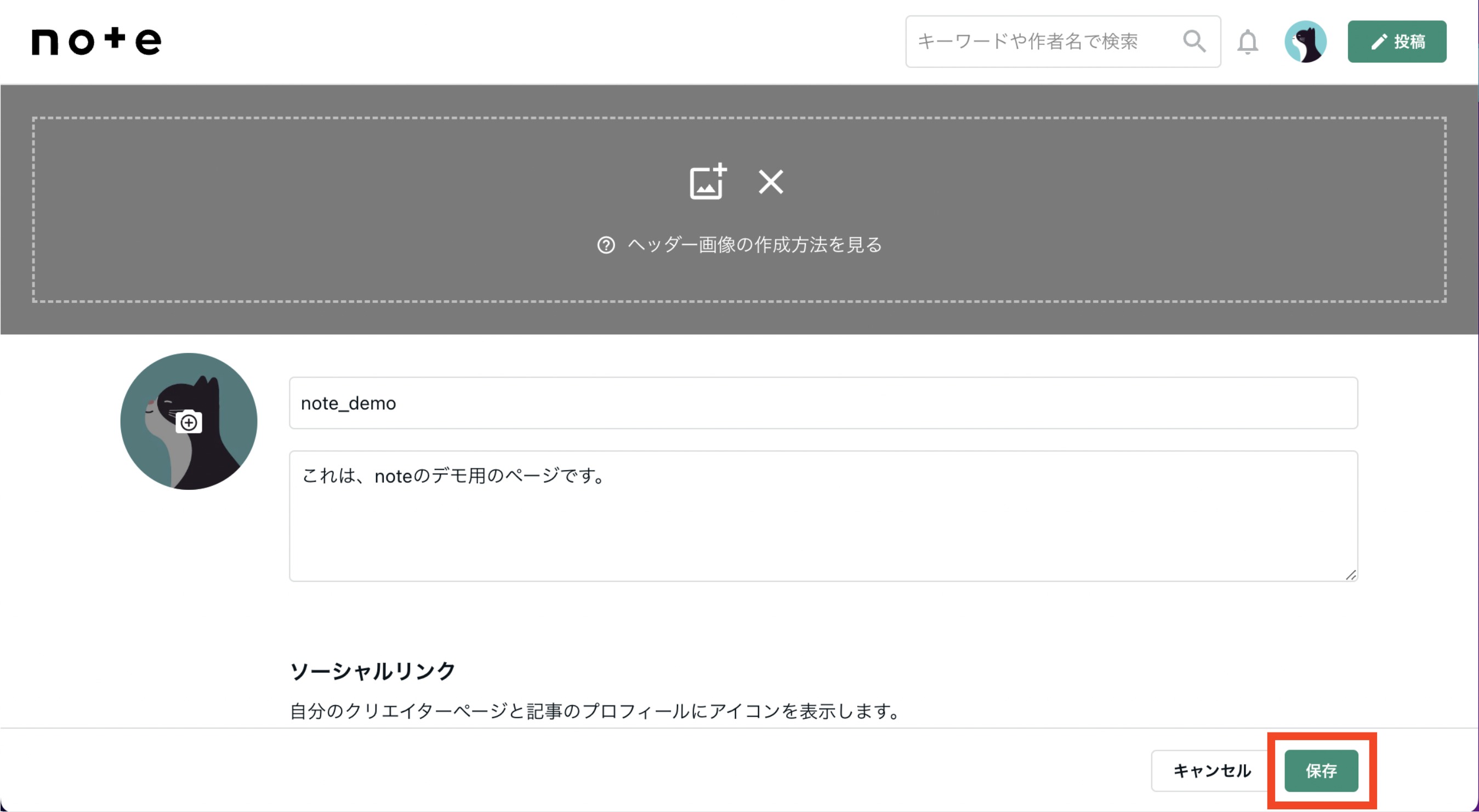Image resolution: width=1479 pixels, height=812 pixels.
Task: Click the 自分のクリエイターページ description text
Action: pyautogui.click(x=595, y=711)
